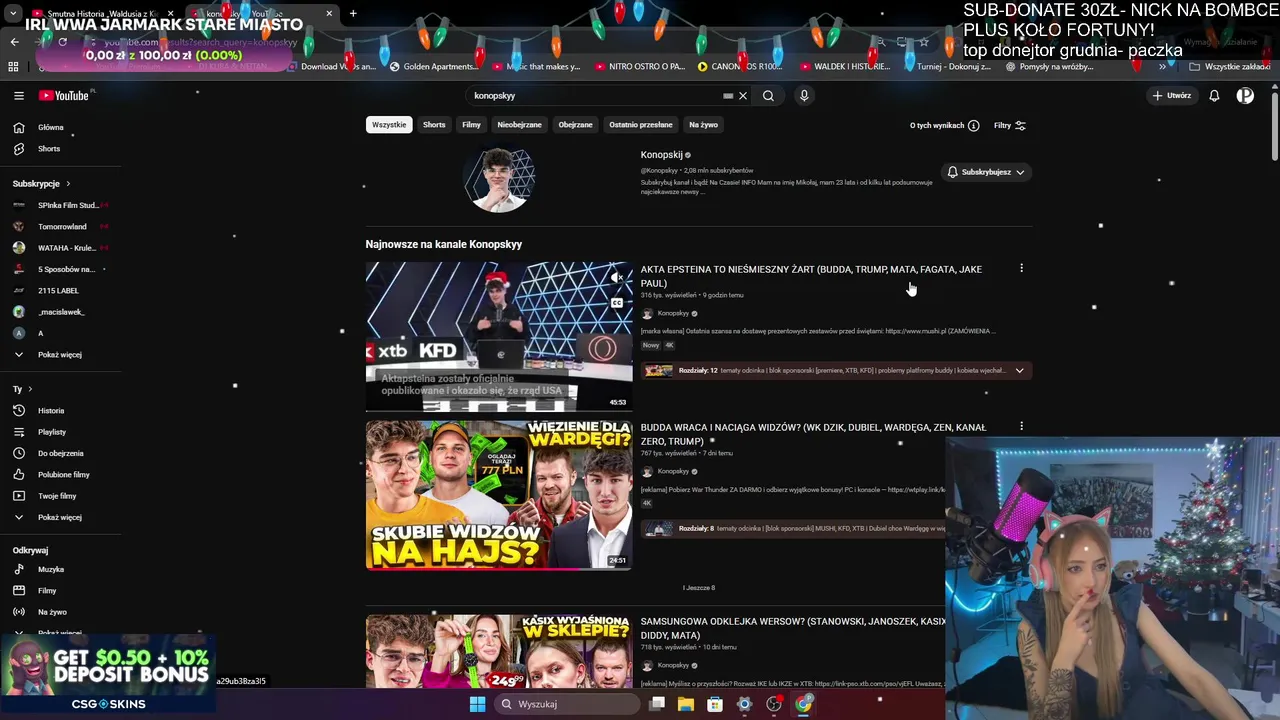
Task: Open the account avatar menu
Action: coord(1245,96)
